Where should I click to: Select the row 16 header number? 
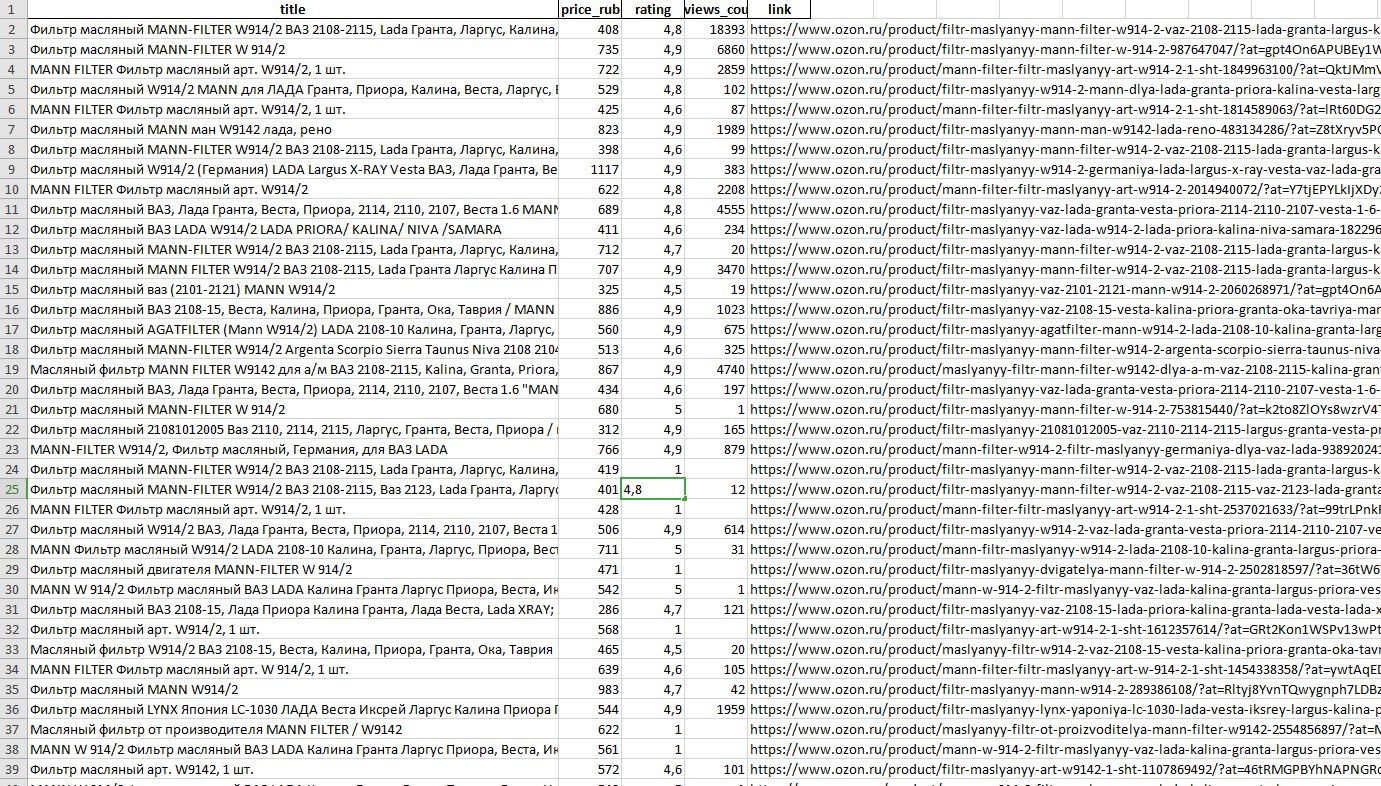point(13,309)
